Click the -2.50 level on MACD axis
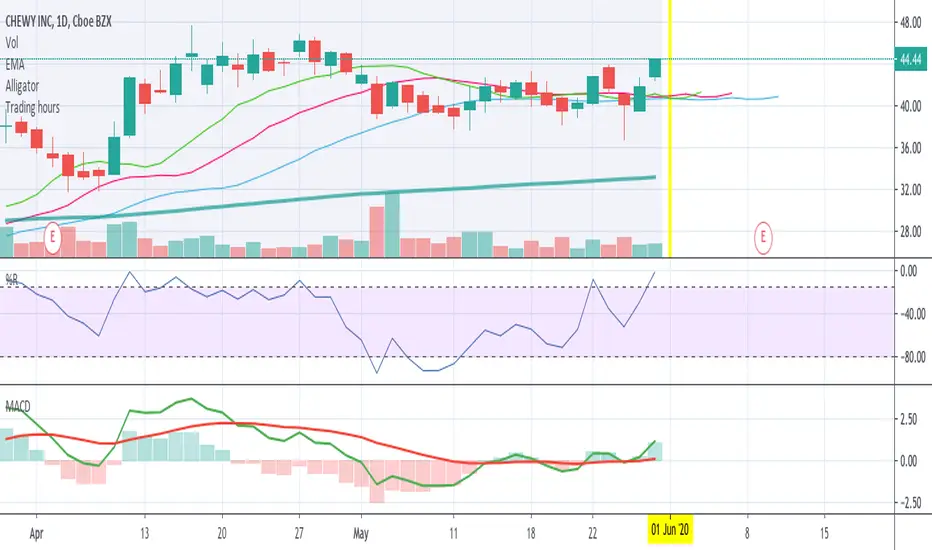 point(911,503)
